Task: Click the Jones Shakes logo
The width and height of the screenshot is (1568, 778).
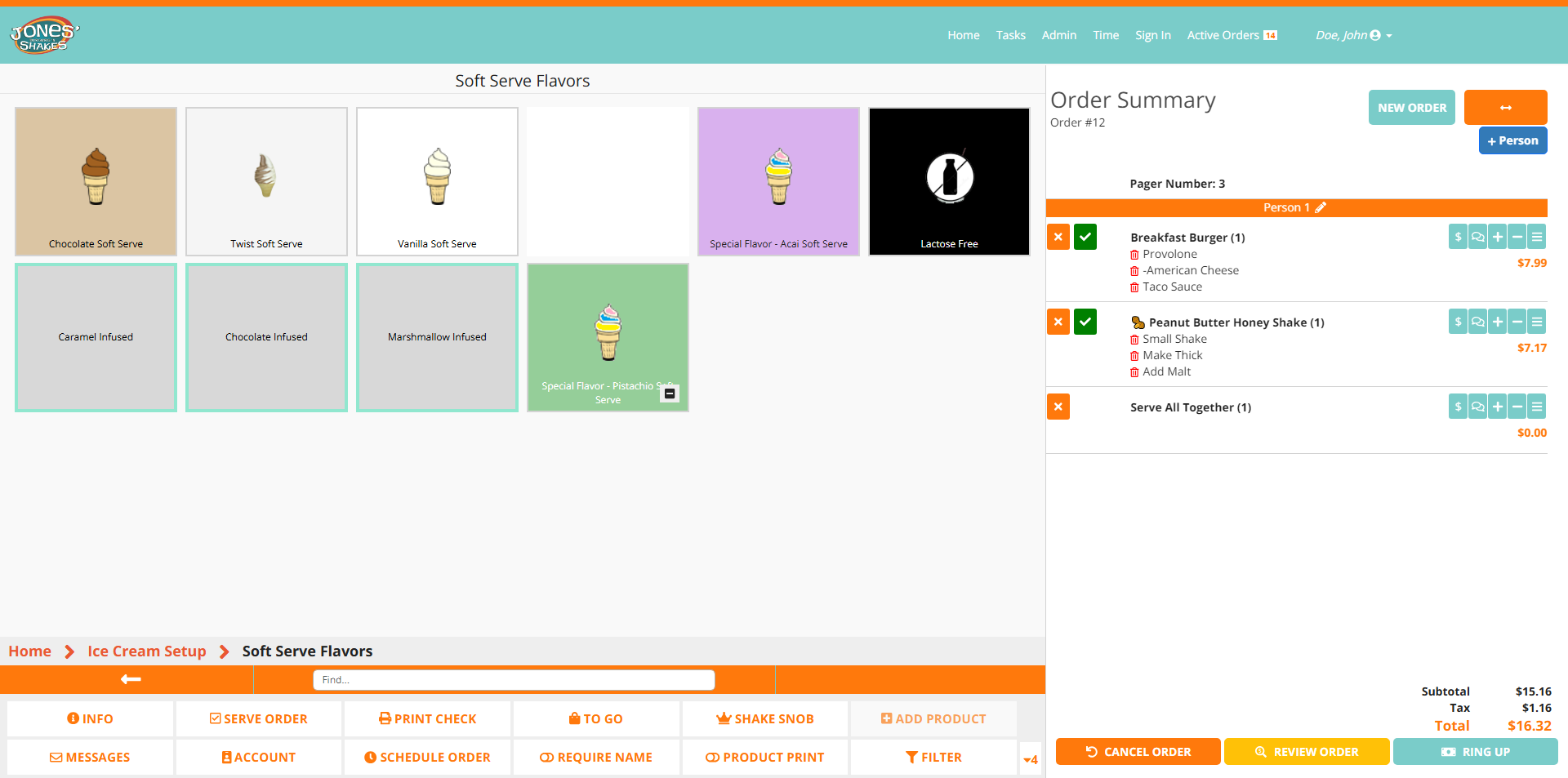Action: [44, 35]
